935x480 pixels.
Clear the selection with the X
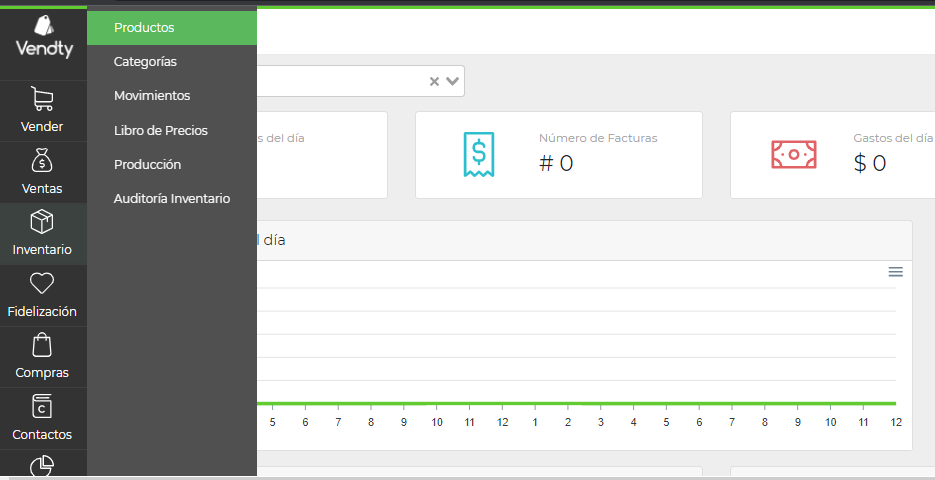(x=434, y=82)
